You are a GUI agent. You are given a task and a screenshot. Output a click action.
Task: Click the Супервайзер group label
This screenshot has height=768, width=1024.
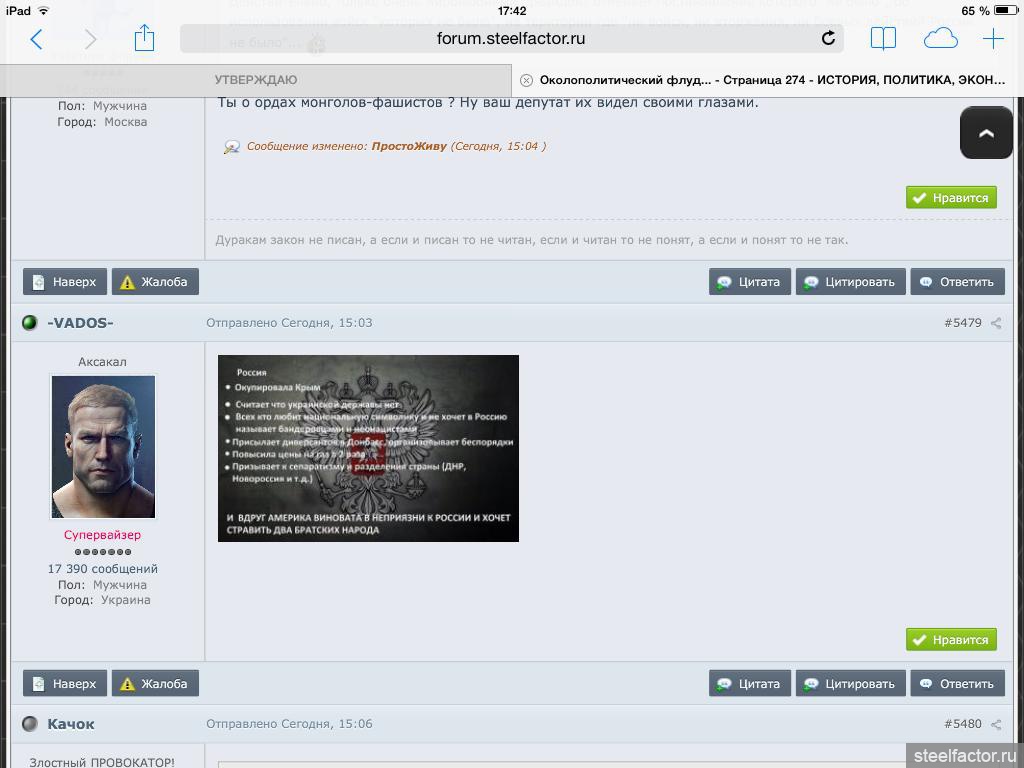click(103, 535)
